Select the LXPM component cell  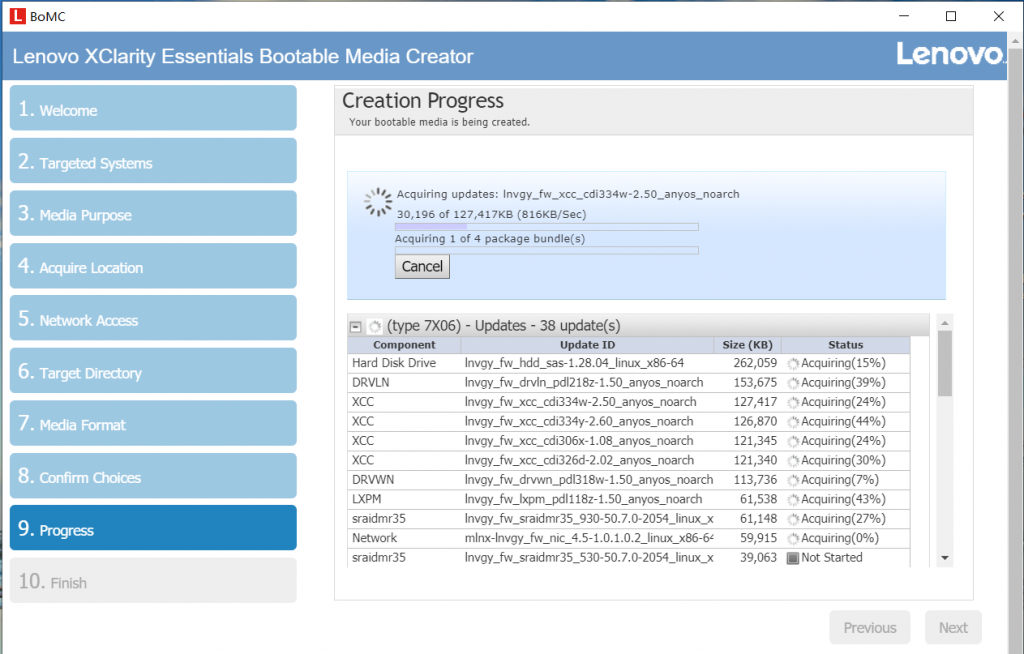pos(366,499)
